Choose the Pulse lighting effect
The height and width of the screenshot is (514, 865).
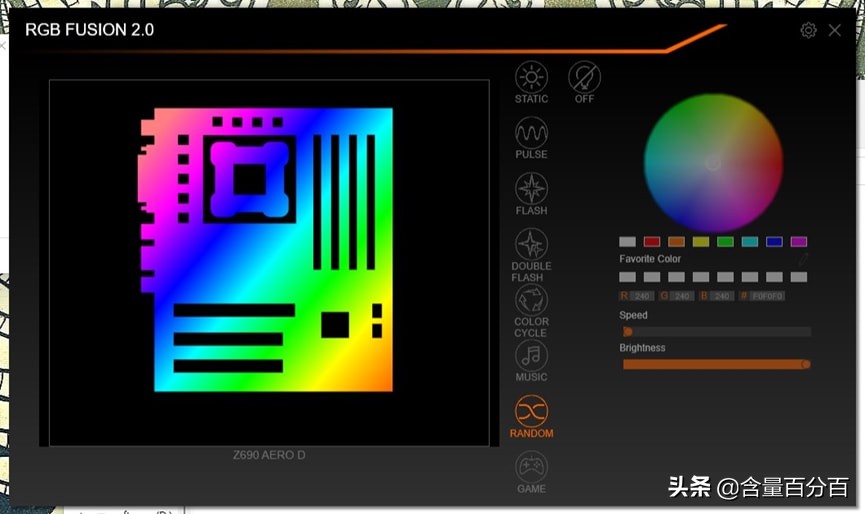click(531, 133)
